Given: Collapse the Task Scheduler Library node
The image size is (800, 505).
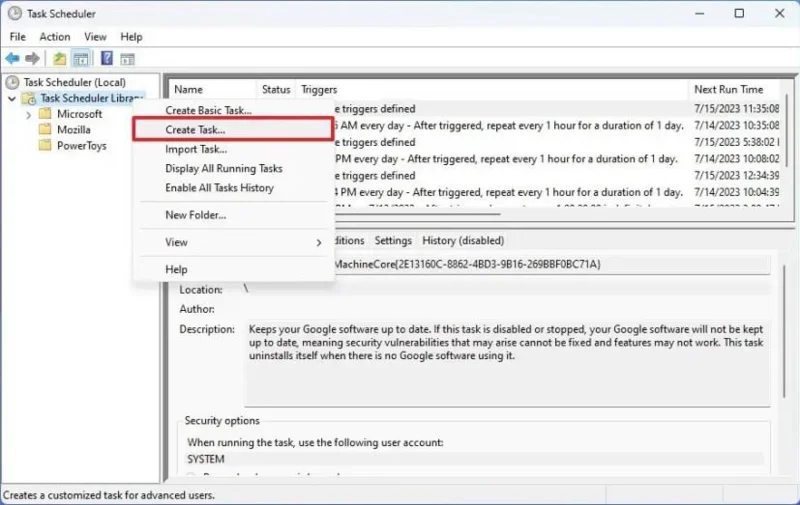Looking at the screenshot, I should 12,98.
